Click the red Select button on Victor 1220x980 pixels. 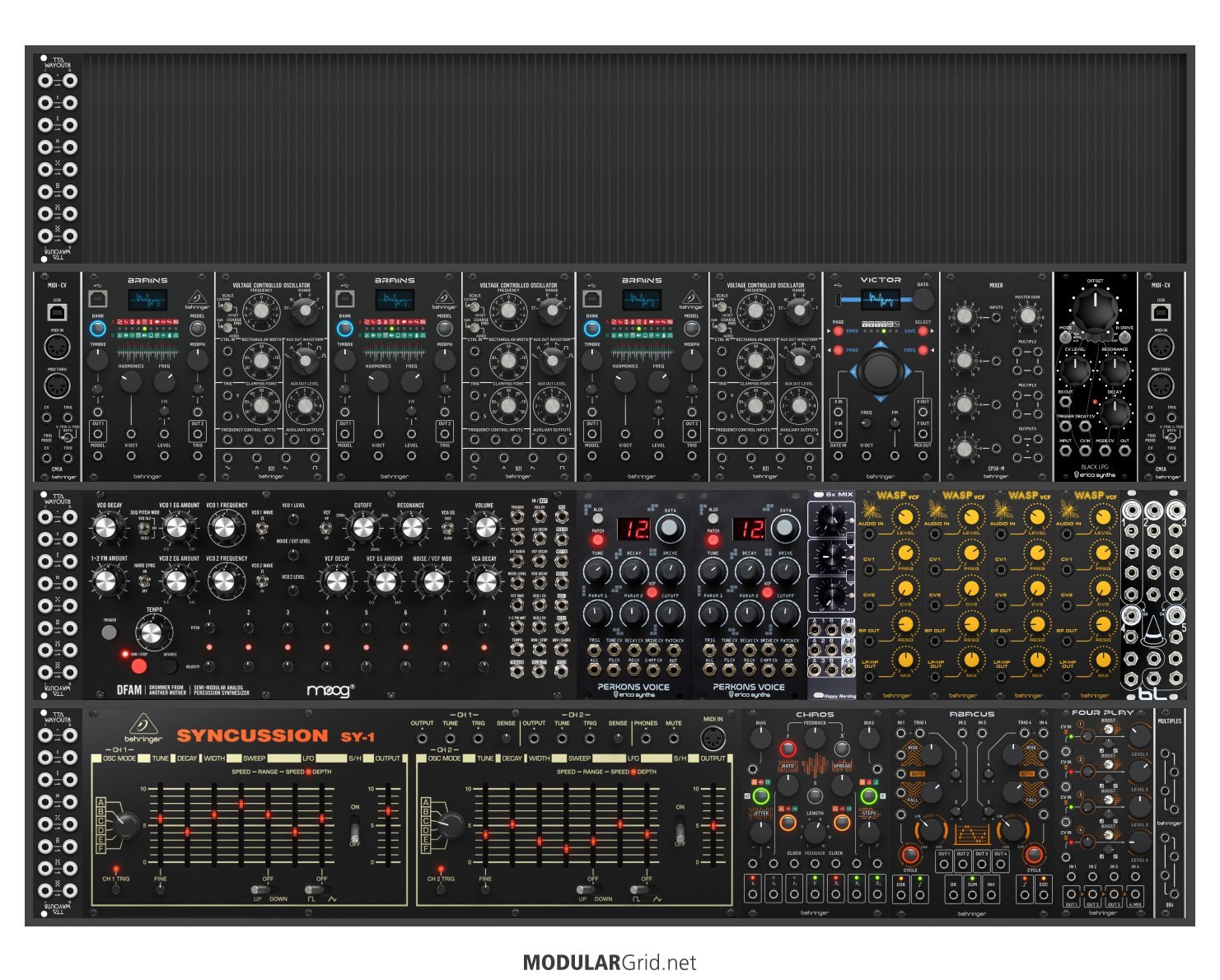[923, 331]
